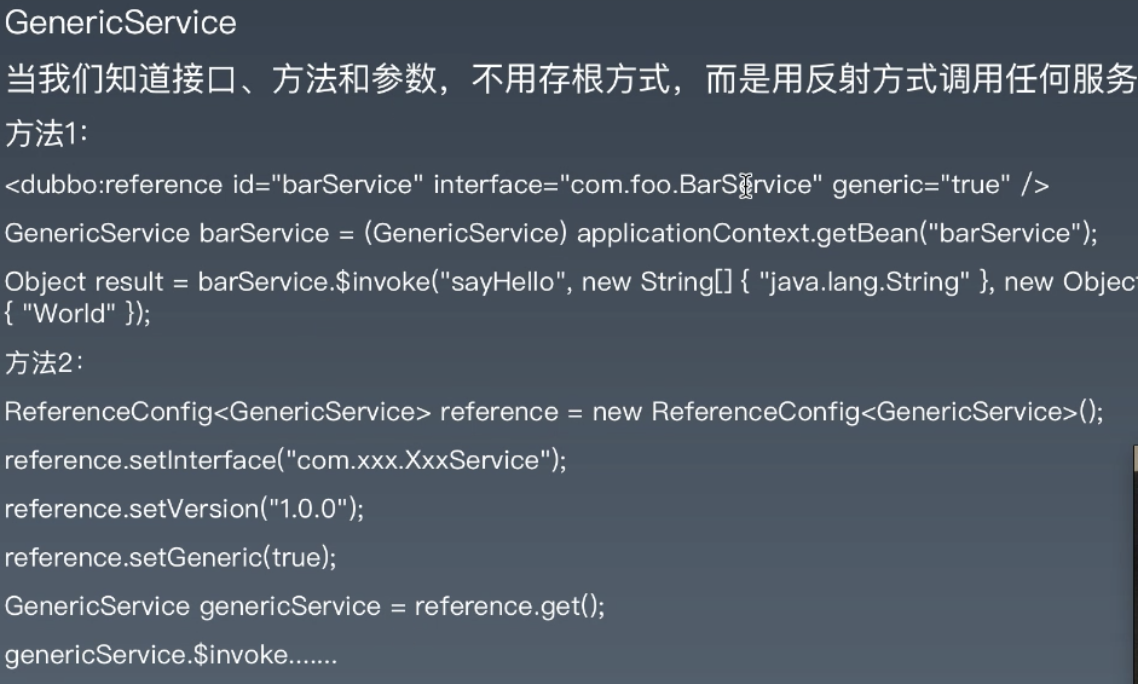The image size is (1138, 684).
Task: Click the "java.lang.String" parameter type text
Action: click(864, 282)
